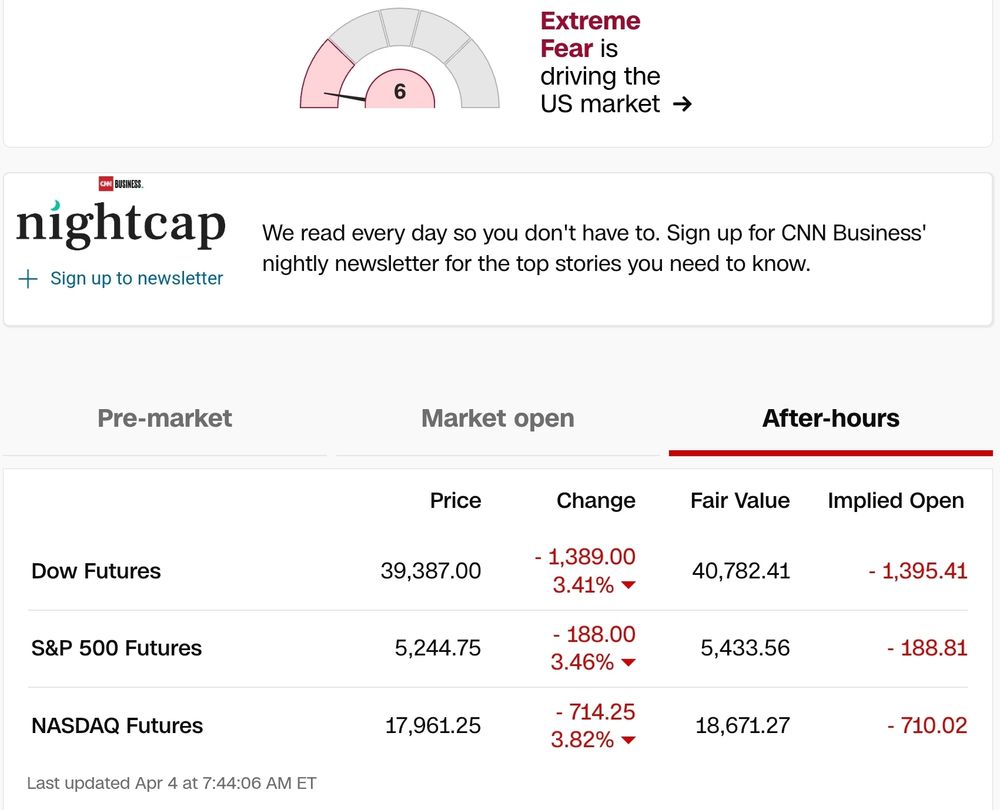Image resolution: width=1000 pixels, height=810 pixels.
Task: Click 'Sign up to newsletter' link
Action: point(136,279)
